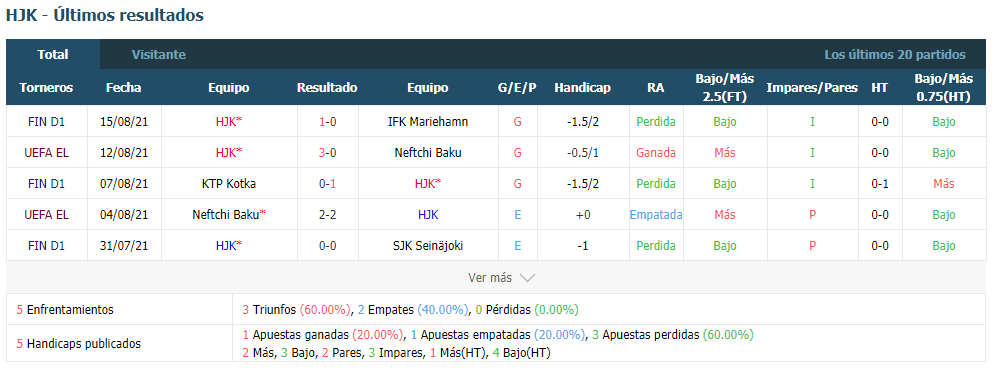Screen dimensions: 996x372
Task: Switch to the Visitante tab
Action: tap(159, 55)
